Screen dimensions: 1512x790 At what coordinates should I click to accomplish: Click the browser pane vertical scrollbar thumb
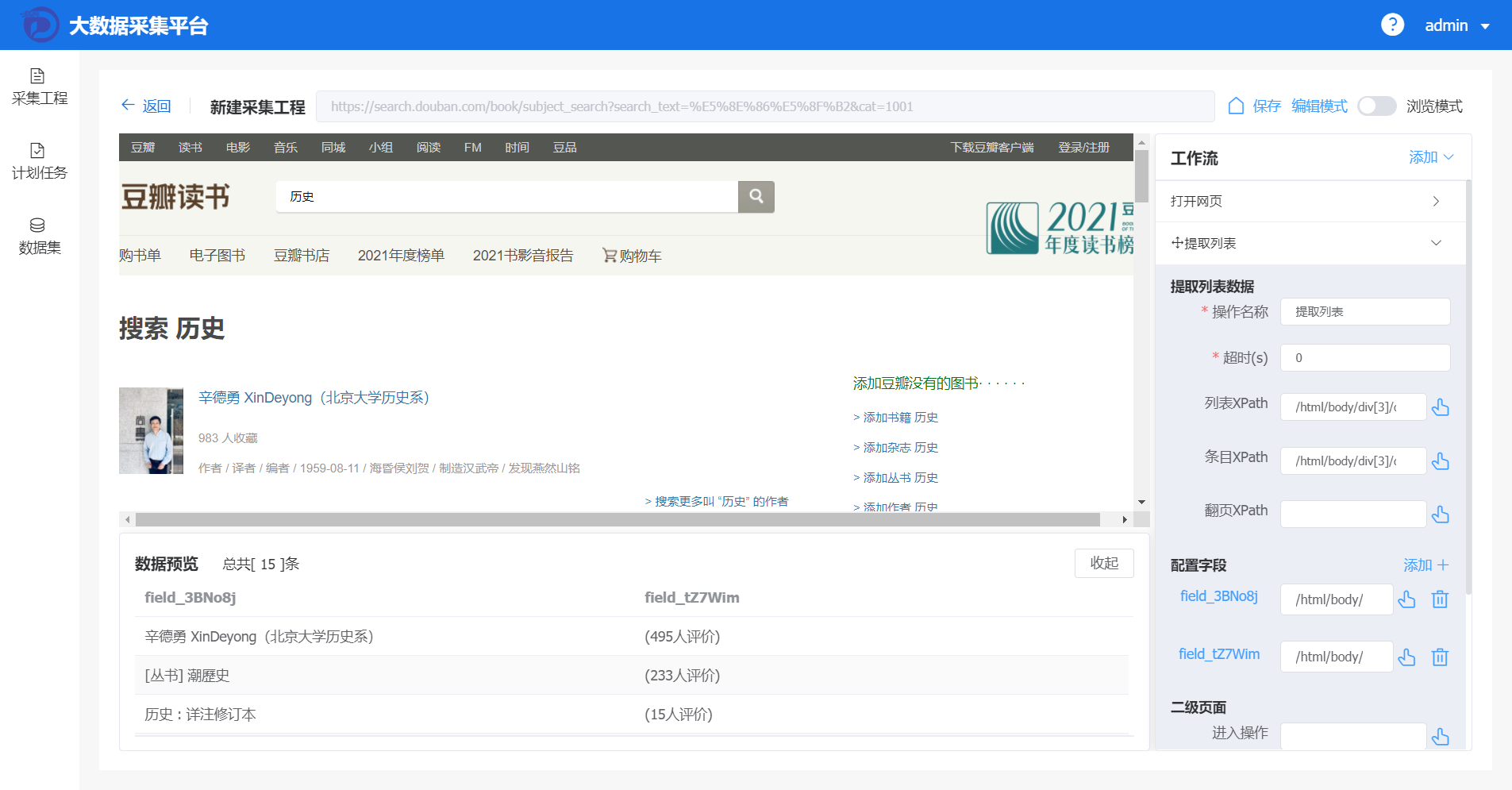point(1141,176)
